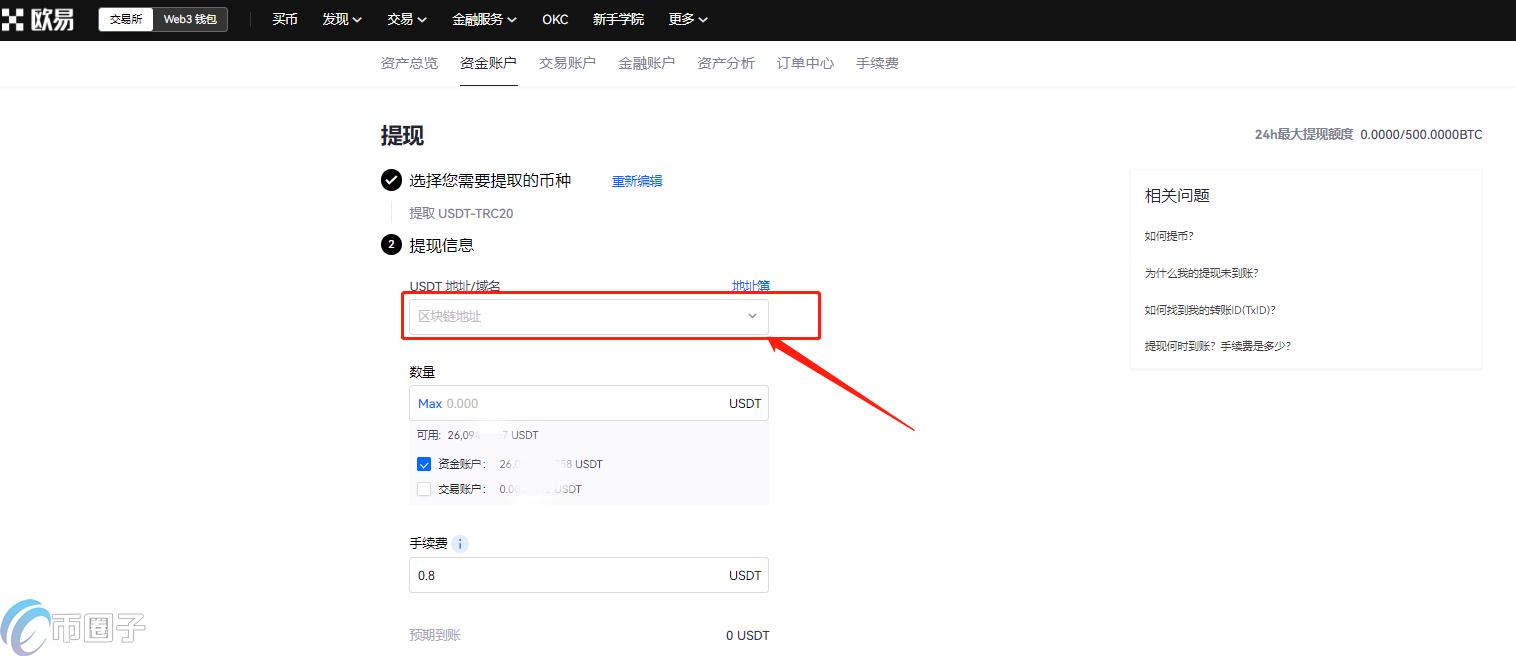Click Max to fill full amount

(x=430, y=404)
